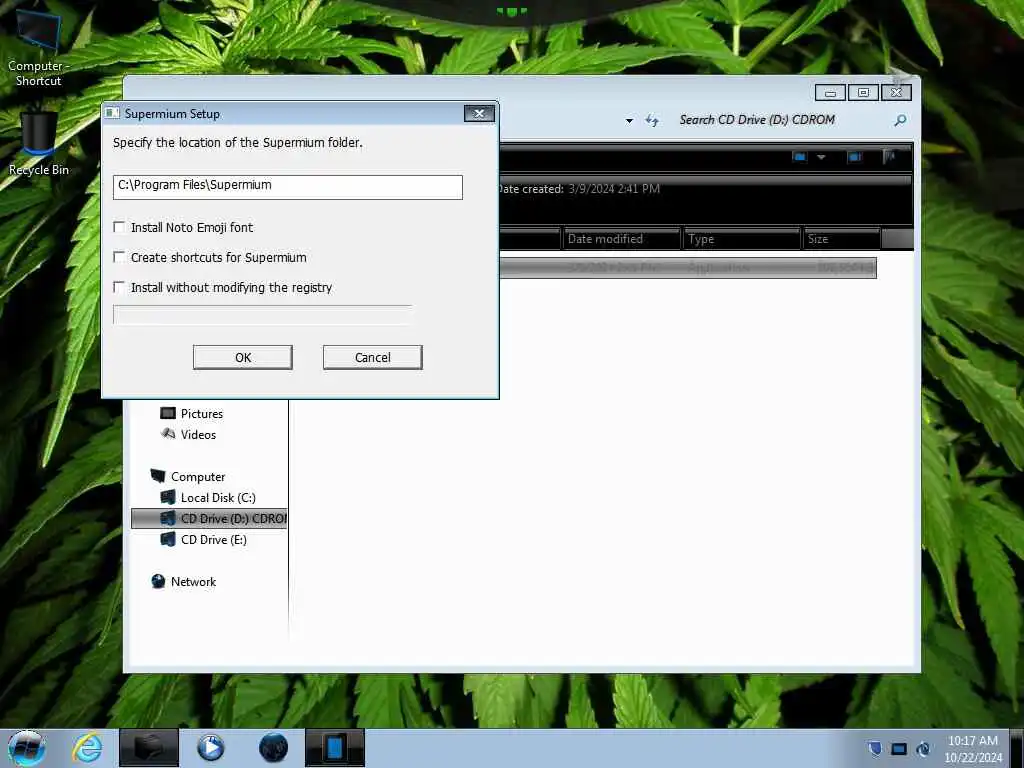
Task: Click the Videos library icon
Action: (x=168, y=434)
